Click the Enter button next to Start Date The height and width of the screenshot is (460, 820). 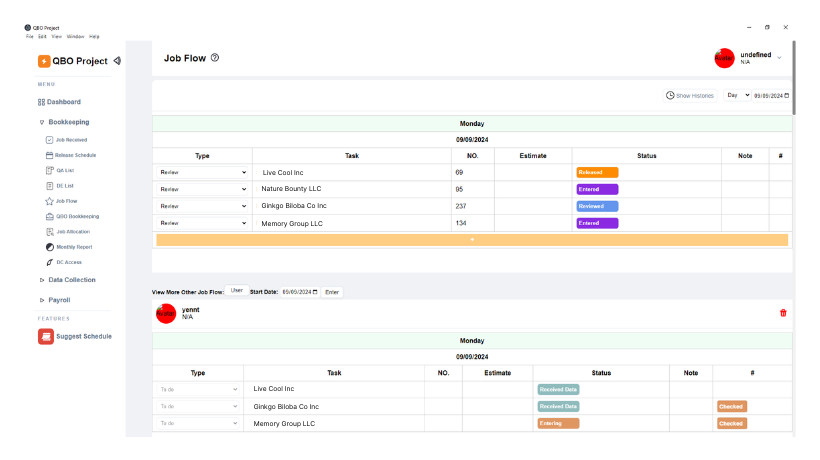tap(332, 292)
